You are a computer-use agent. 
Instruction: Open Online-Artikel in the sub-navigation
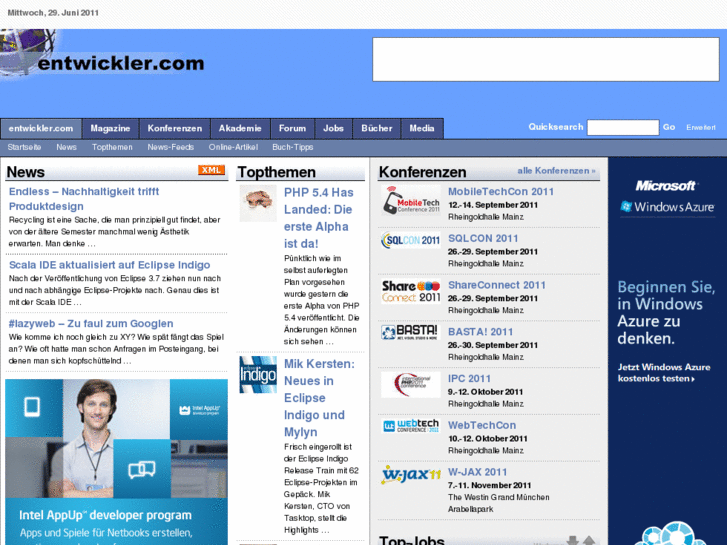(233, 147)
